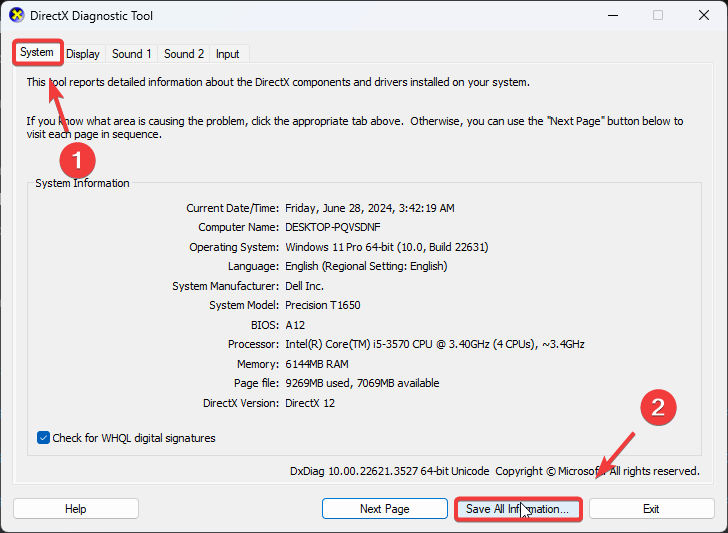Screen dimensions: 728x533
Task: Click the Processor label
Action: coord(254,344)
